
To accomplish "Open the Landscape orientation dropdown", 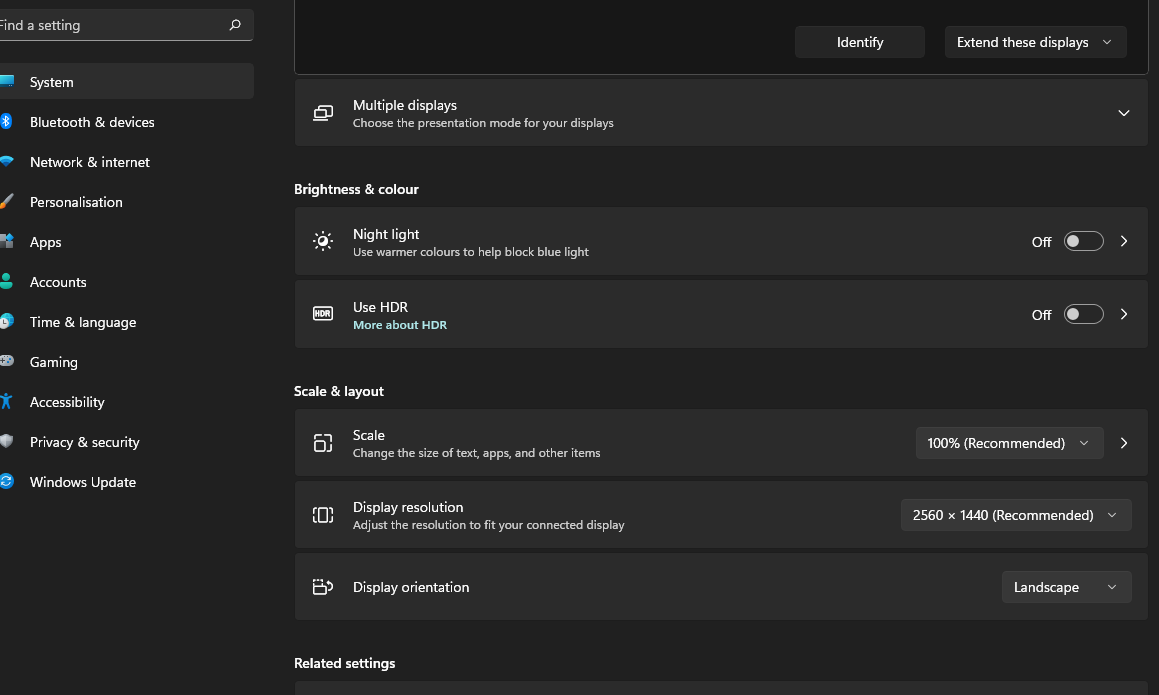I will 1066,587.
